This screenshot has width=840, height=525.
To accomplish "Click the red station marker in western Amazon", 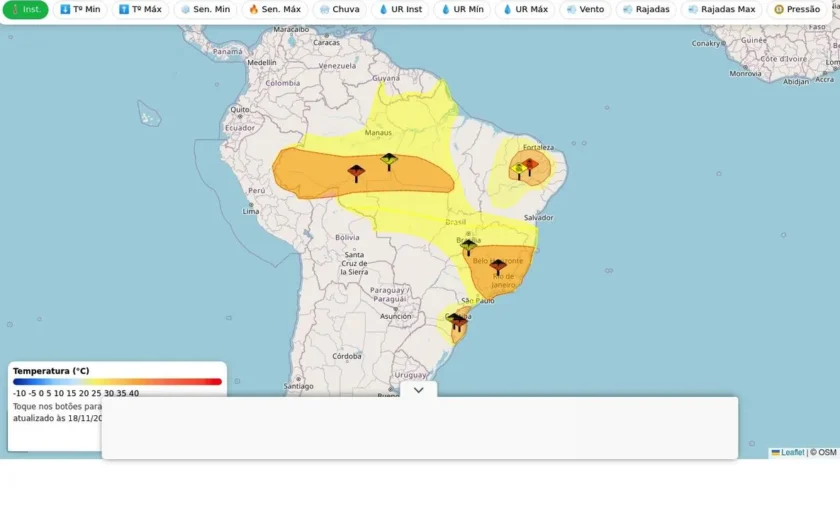I will 356,174.
